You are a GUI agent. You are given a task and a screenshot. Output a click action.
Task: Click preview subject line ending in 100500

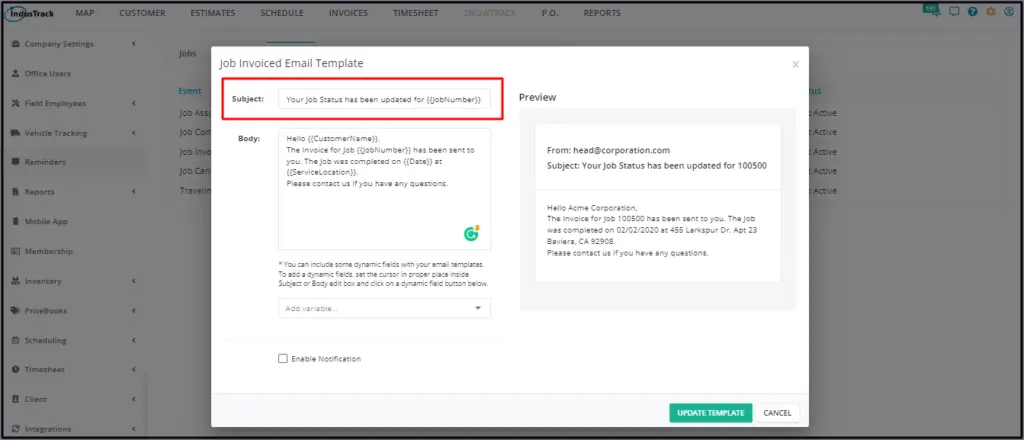pos(657,166)
